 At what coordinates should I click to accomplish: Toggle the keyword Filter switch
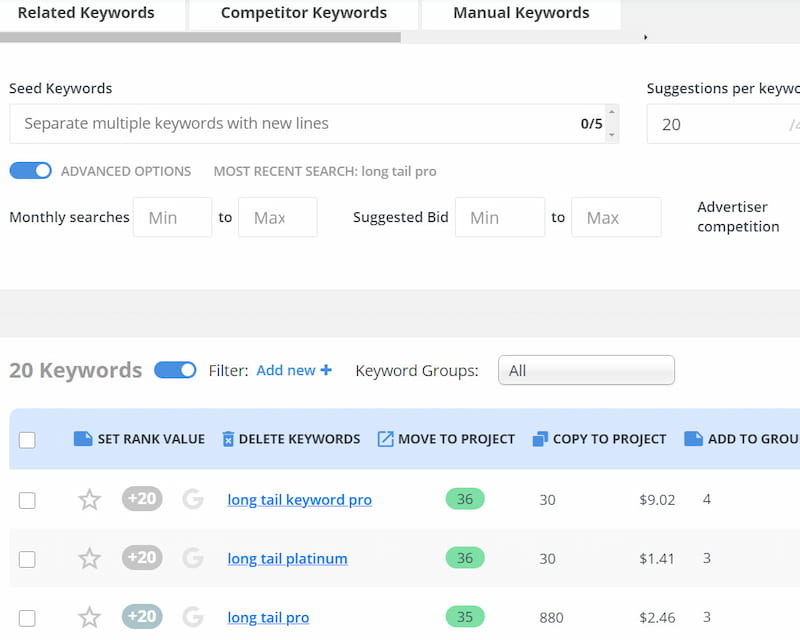tap(175, 370)
